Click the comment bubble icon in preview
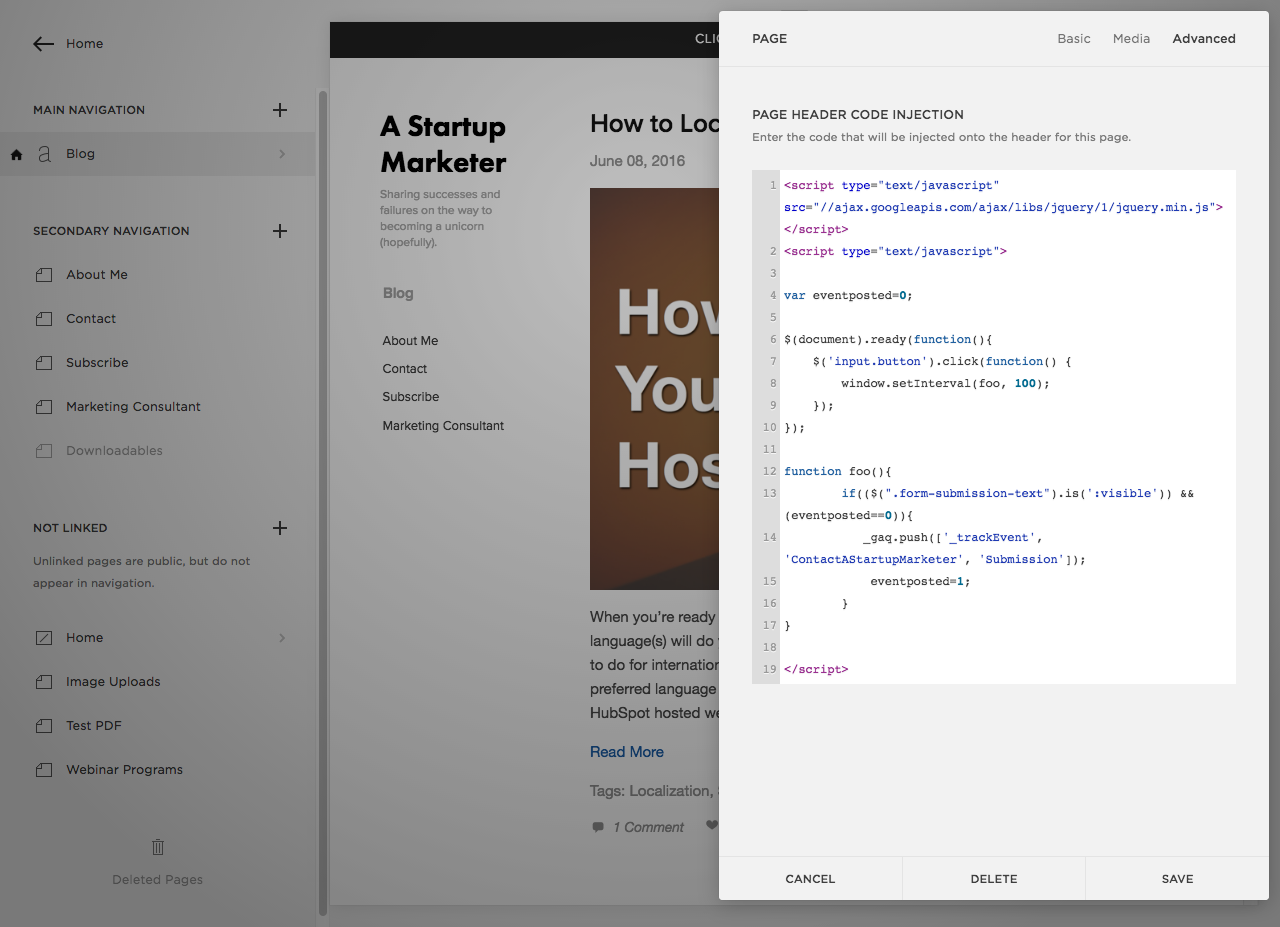Screen dimensions: 1280x927 (x=598, y=827)
